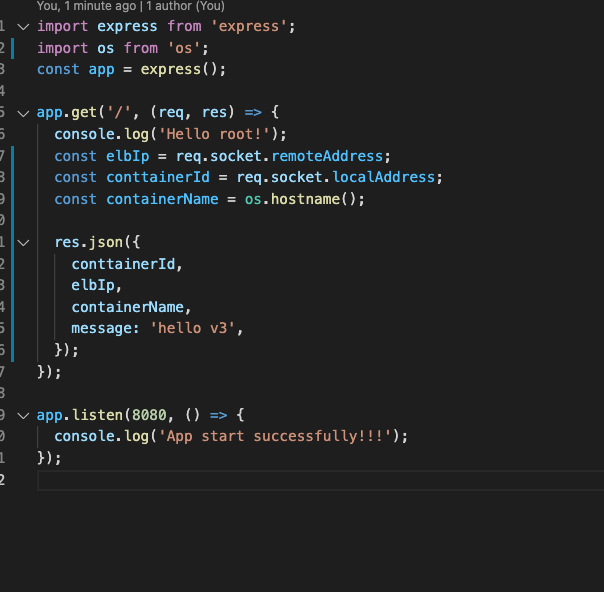Click the res parameter in the route callback
The width and height of the screenshot is (604, 592).
214,112
